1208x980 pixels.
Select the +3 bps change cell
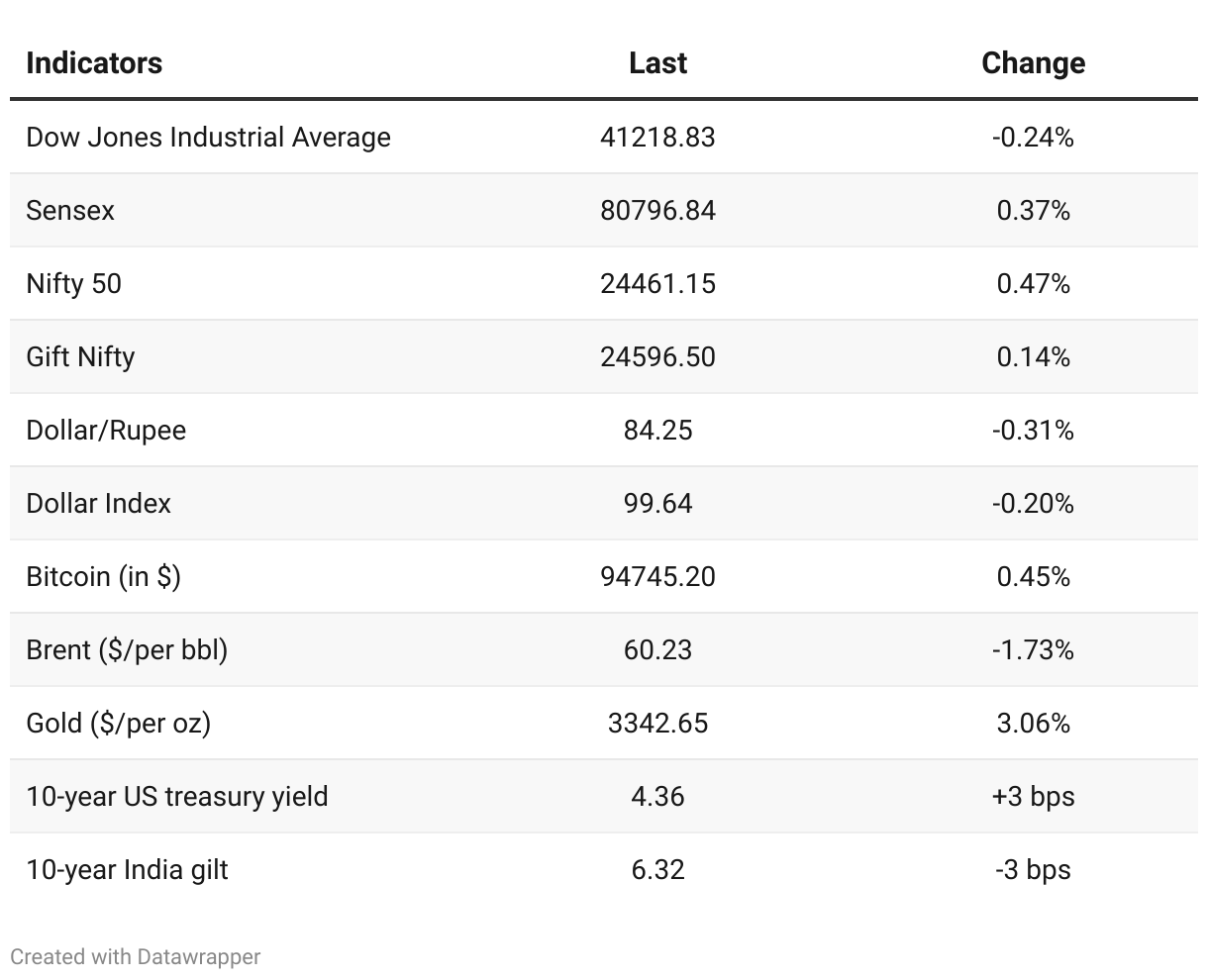[1033, 797]
